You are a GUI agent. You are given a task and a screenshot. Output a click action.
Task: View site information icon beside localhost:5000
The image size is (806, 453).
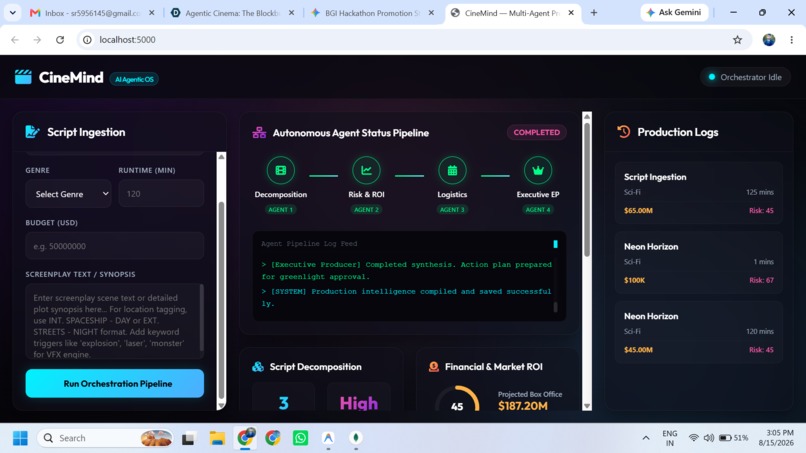(87, 40)
